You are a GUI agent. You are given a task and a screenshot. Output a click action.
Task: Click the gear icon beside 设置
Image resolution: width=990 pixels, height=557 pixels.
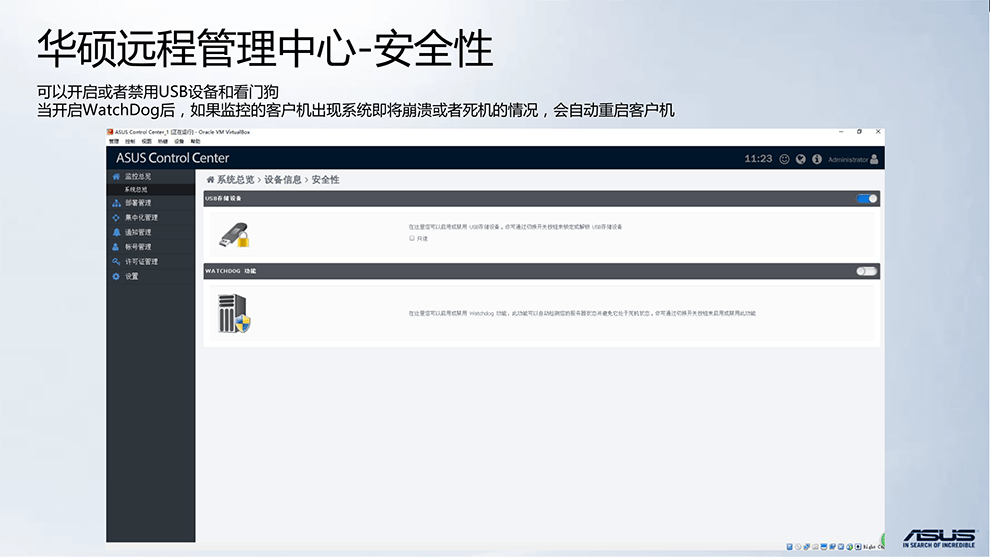click(116, 277)
